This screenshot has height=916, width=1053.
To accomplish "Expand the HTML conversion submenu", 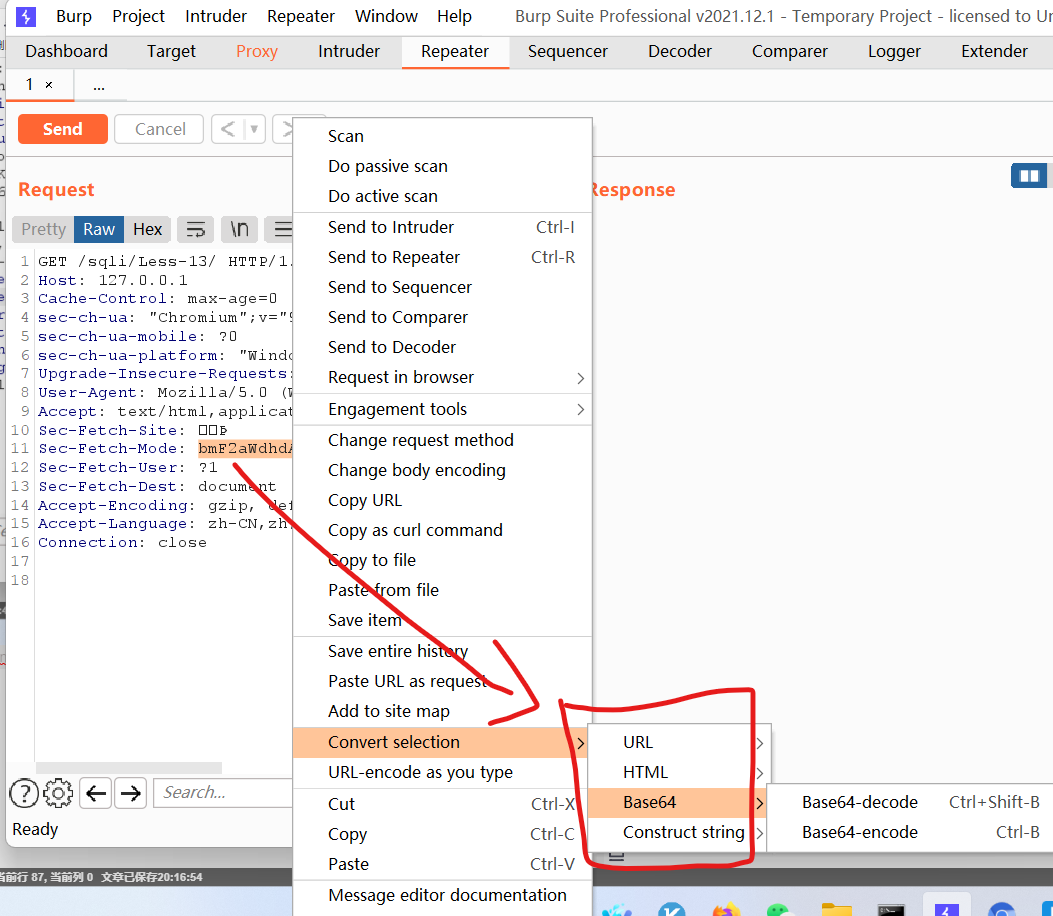I will tap(679, 773).
